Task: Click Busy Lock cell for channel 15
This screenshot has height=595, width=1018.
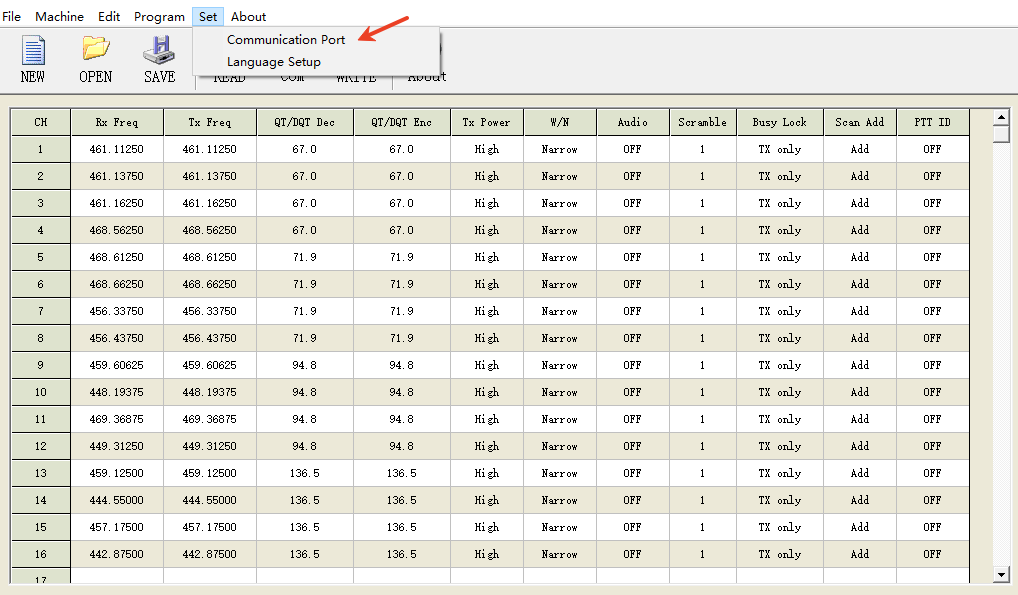Action: click(x=779, y=527)
